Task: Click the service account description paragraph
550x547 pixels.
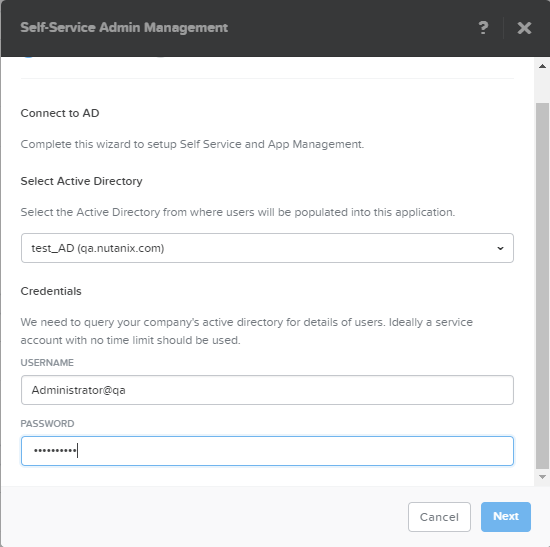Action: click(247, 331)
